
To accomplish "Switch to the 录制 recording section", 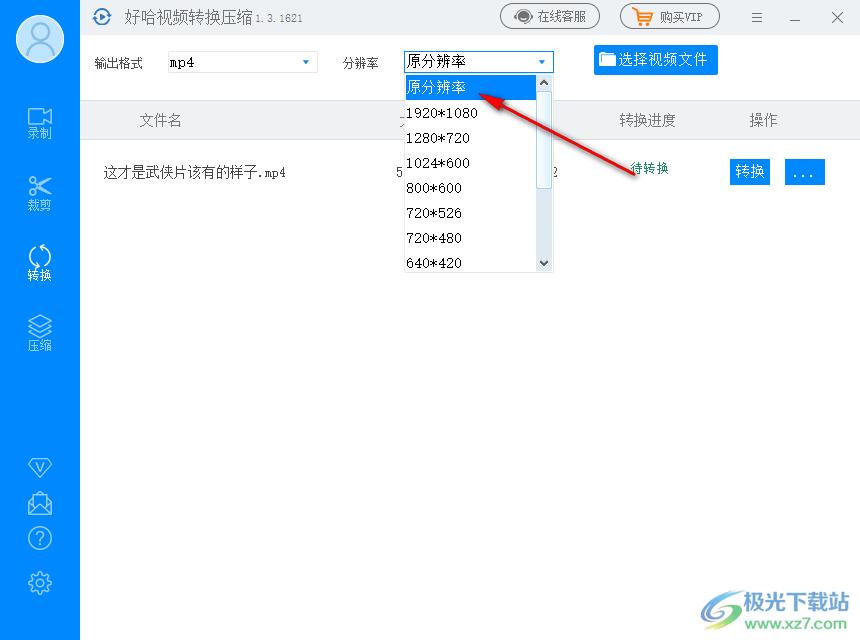I will (39, 123).
